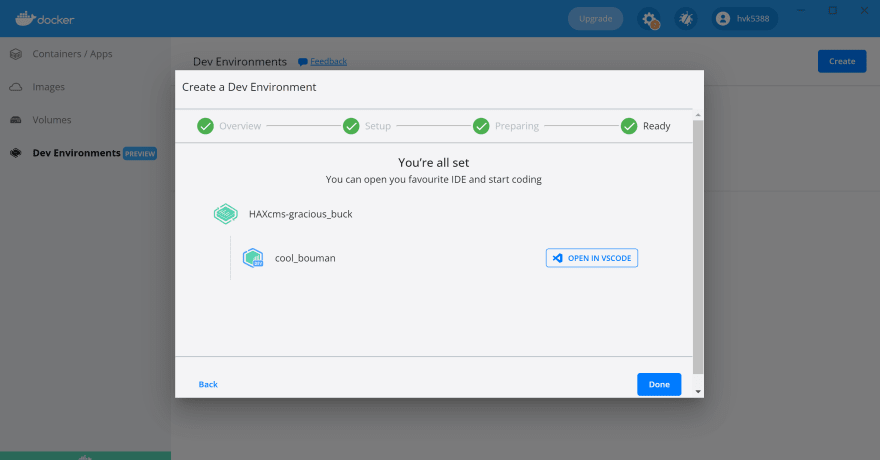Click the dialog scrollbar down arrow

tap(698, 392)
